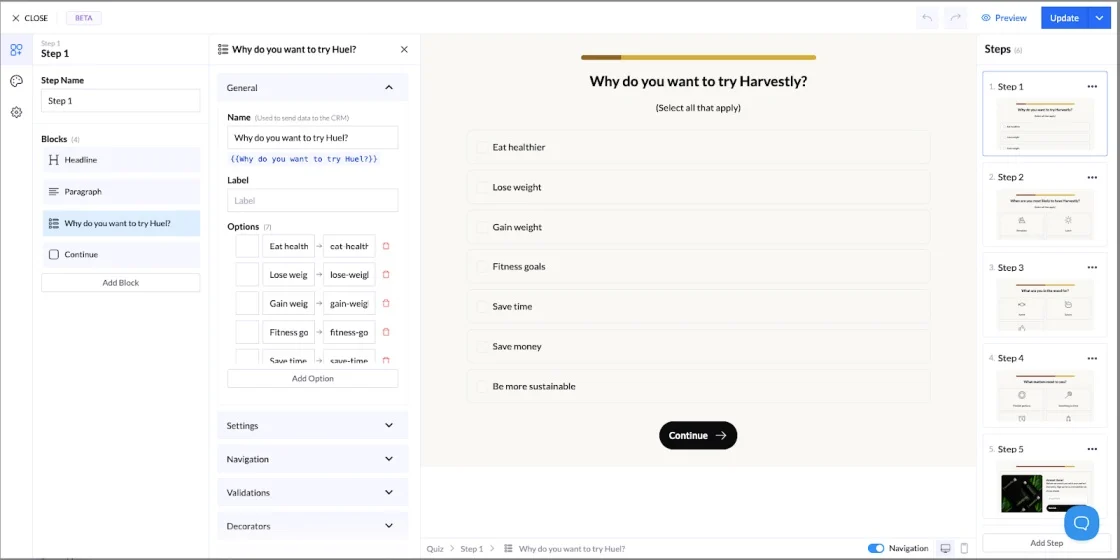Select the Step 1 thumbnail

pos(1045,124)
